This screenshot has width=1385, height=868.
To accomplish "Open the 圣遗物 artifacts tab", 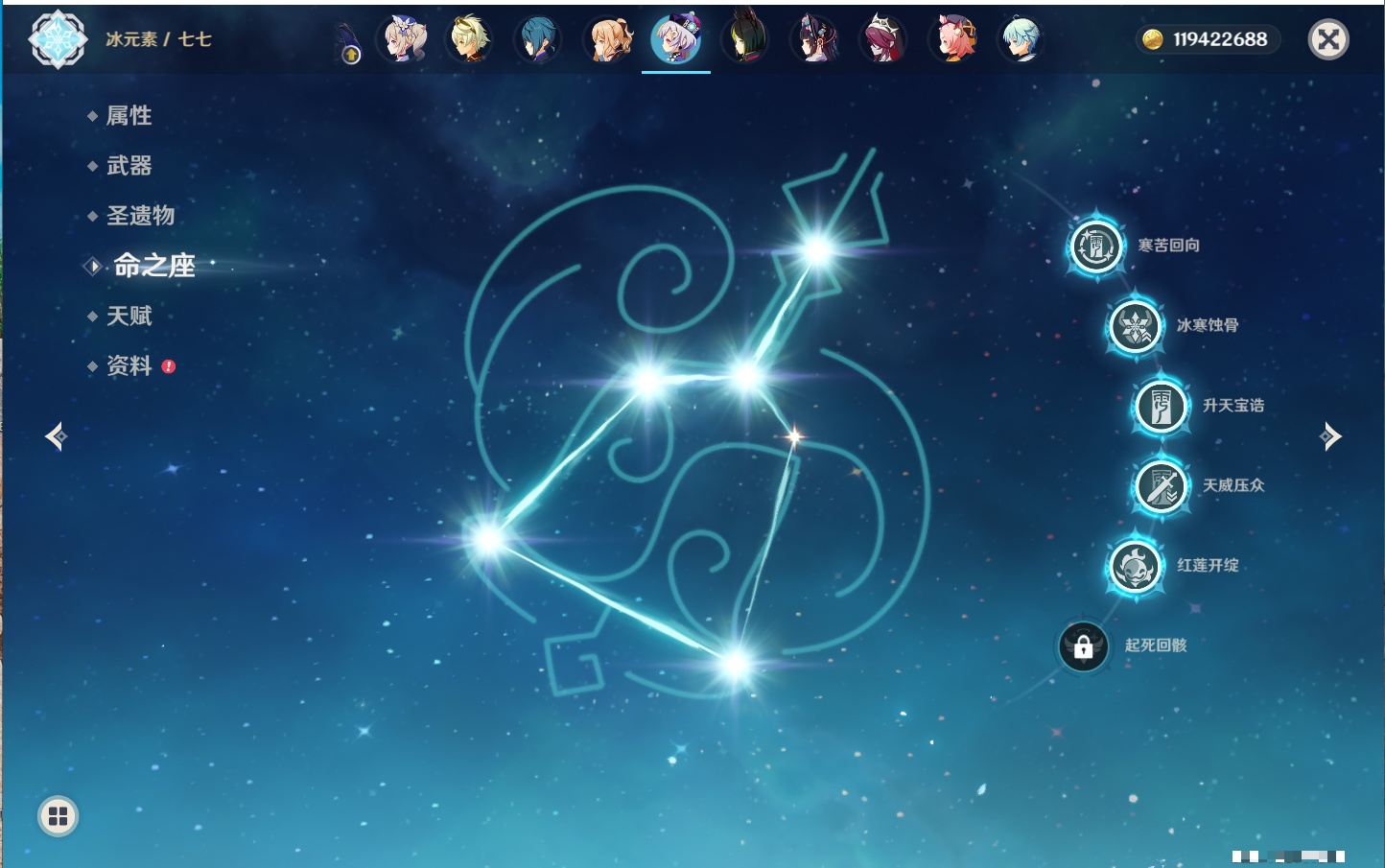I will [141, 216].
